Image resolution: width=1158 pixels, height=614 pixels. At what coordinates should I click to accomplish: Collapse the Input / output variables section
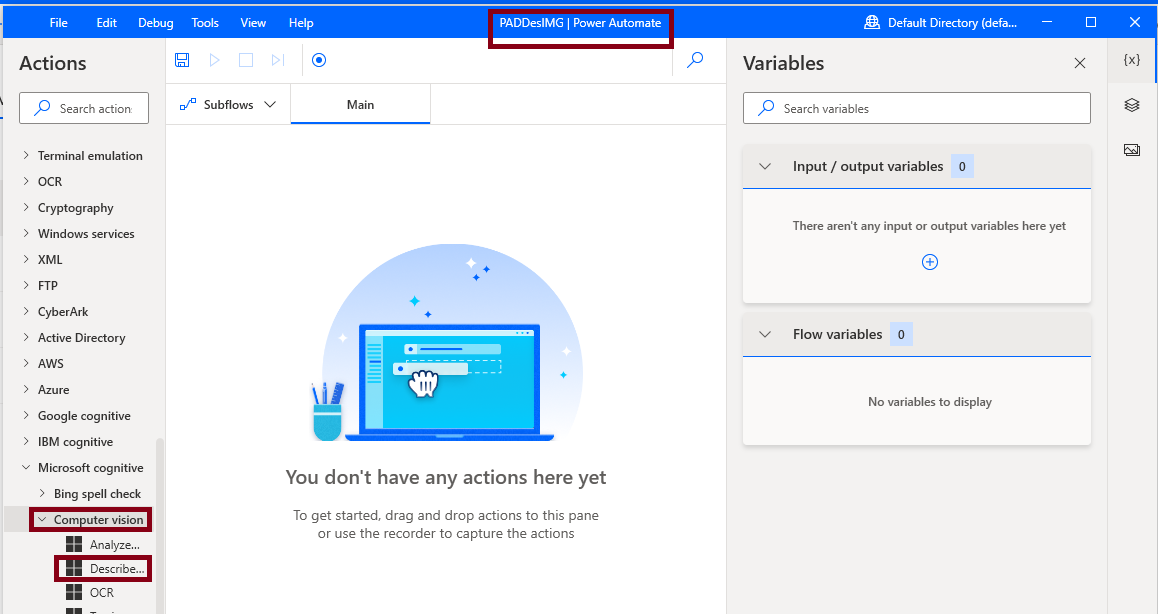(x=765, y=166)
